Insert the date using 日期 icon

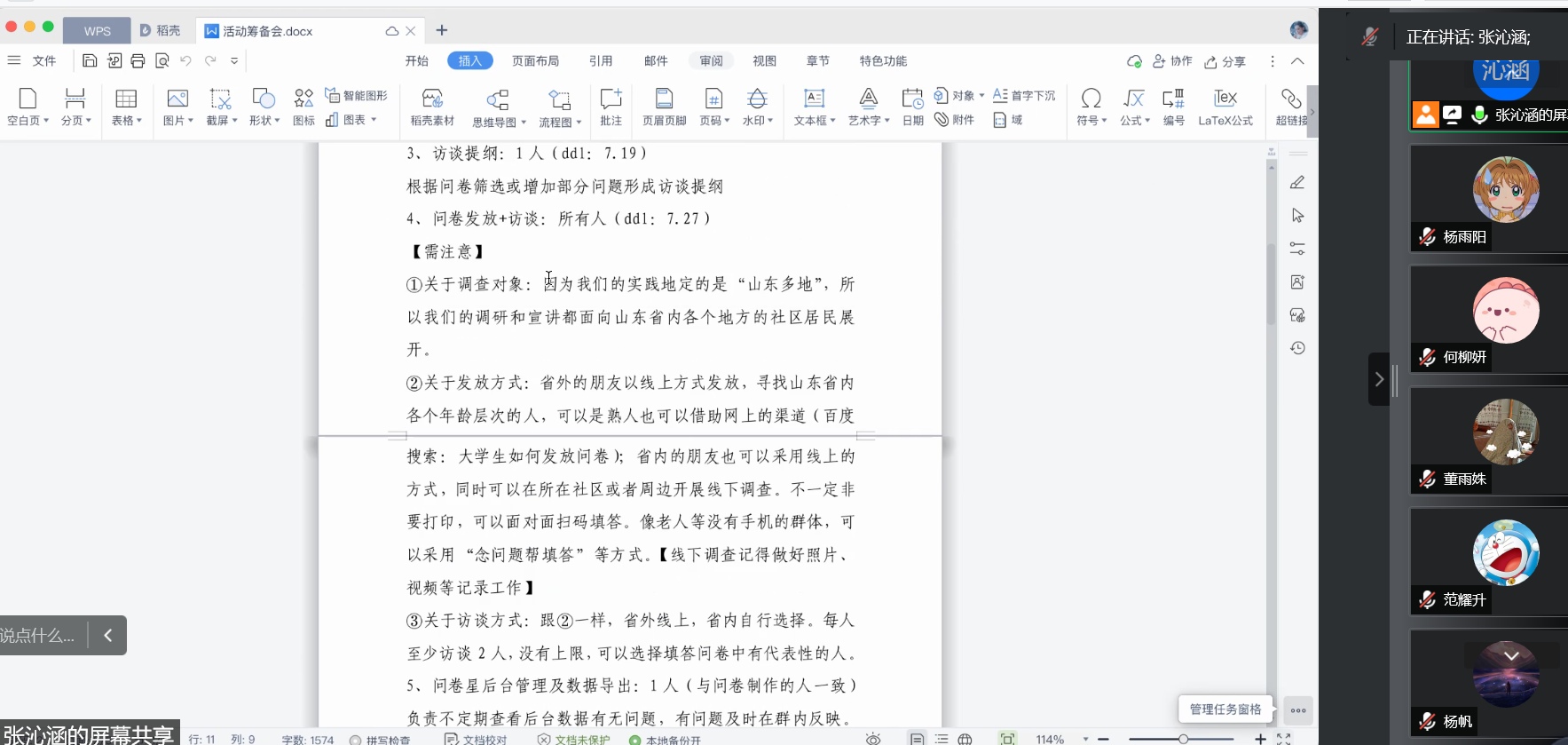[912, 107]
